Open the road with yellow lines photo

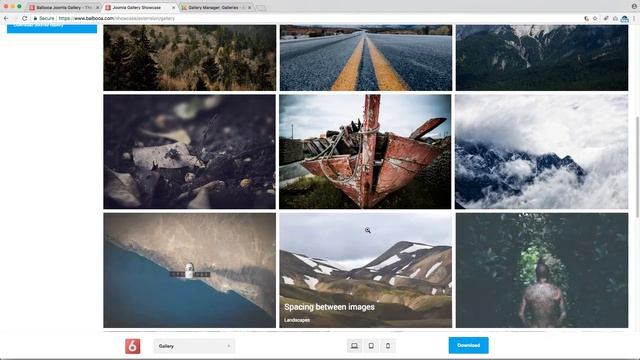[x=366, y=58]
